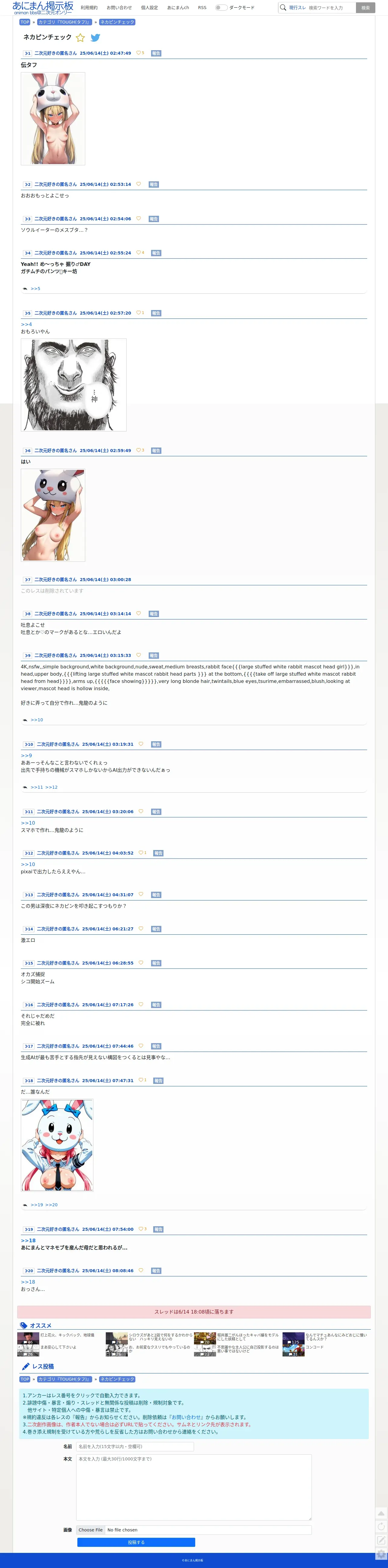Screen dimensions: 388x1568
Task: Like post 5 with its heart icon
Action: (x=138, y=313)
